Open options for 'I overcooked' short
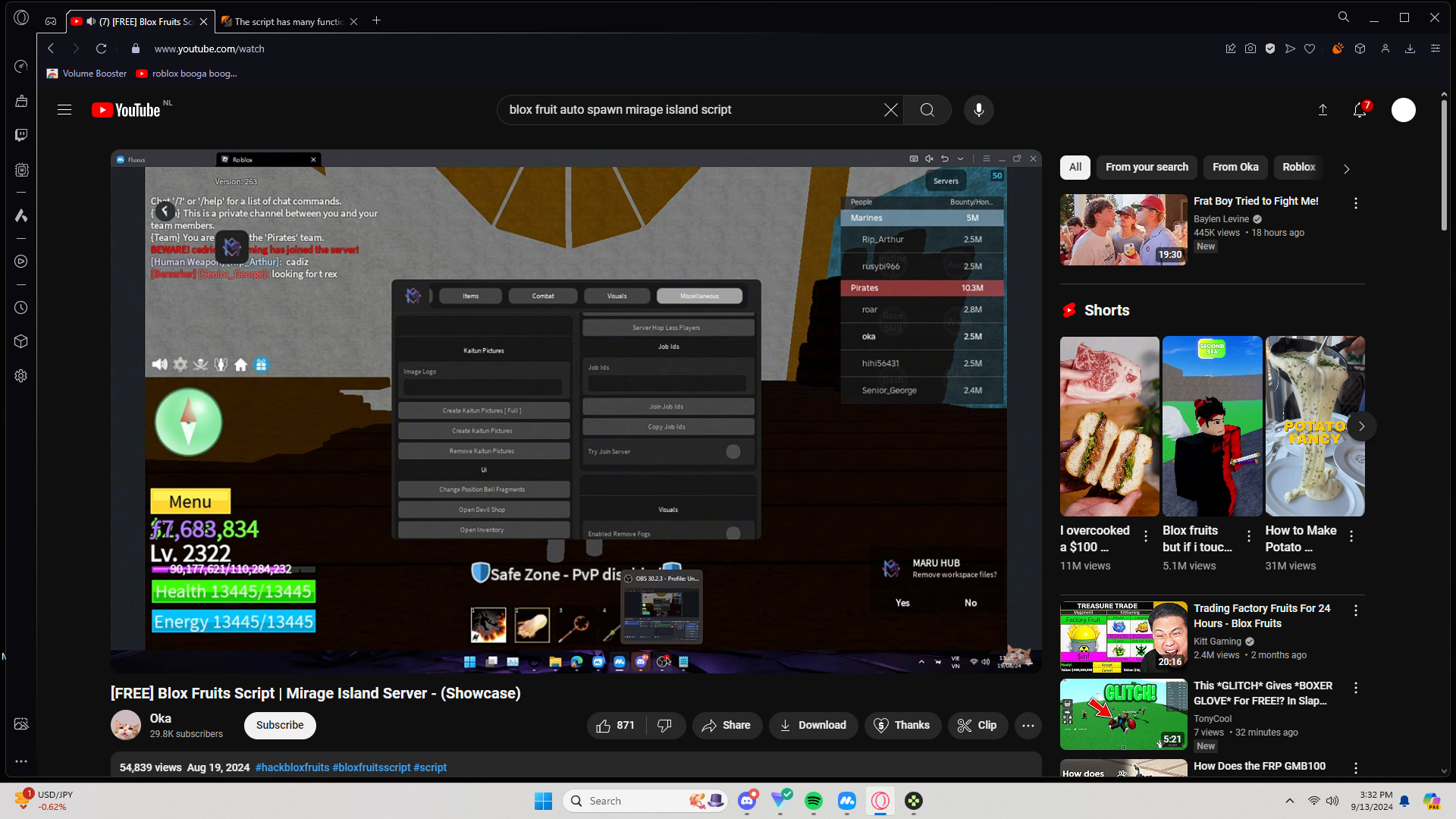This screenshot has width=1456, height=819. 1146,535
